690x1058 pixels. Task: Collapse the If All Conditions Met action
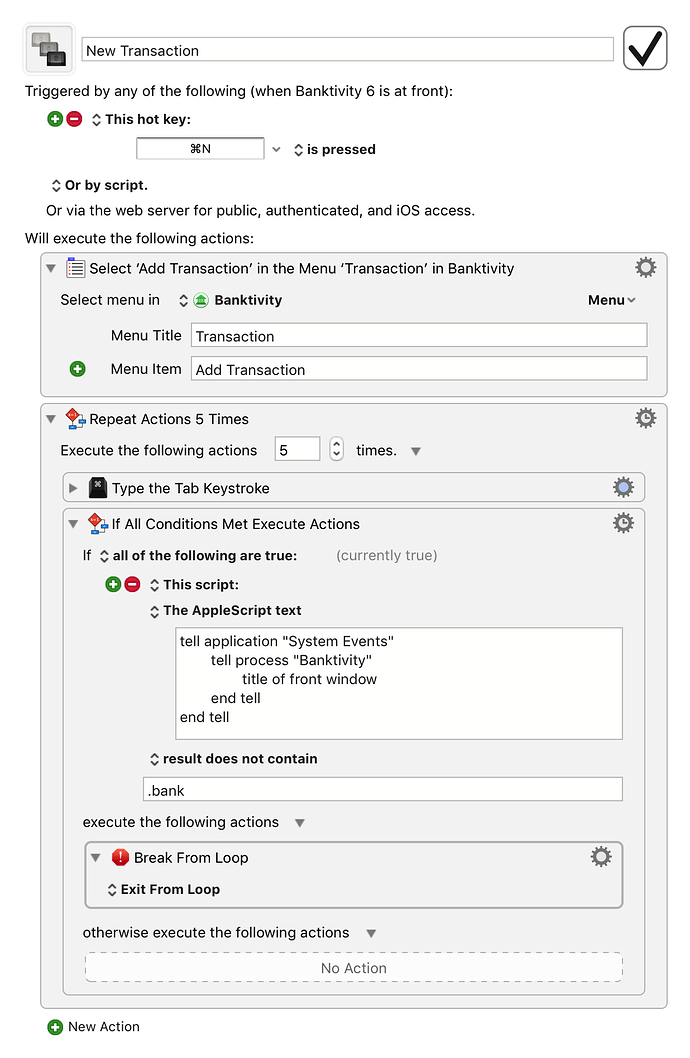(x=74, y=524)
